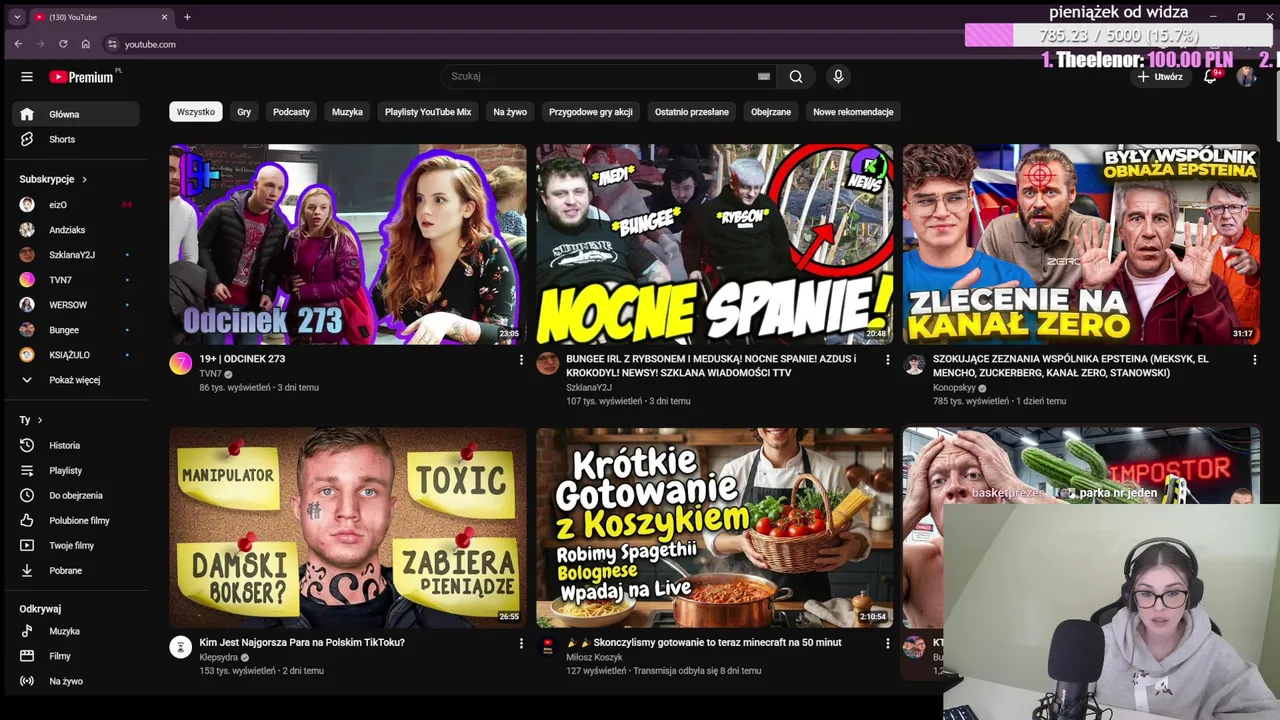Open the NOCNE SPANIE video thumbnail
This screenshot has width=1280, height=720.
coord(714,244)
